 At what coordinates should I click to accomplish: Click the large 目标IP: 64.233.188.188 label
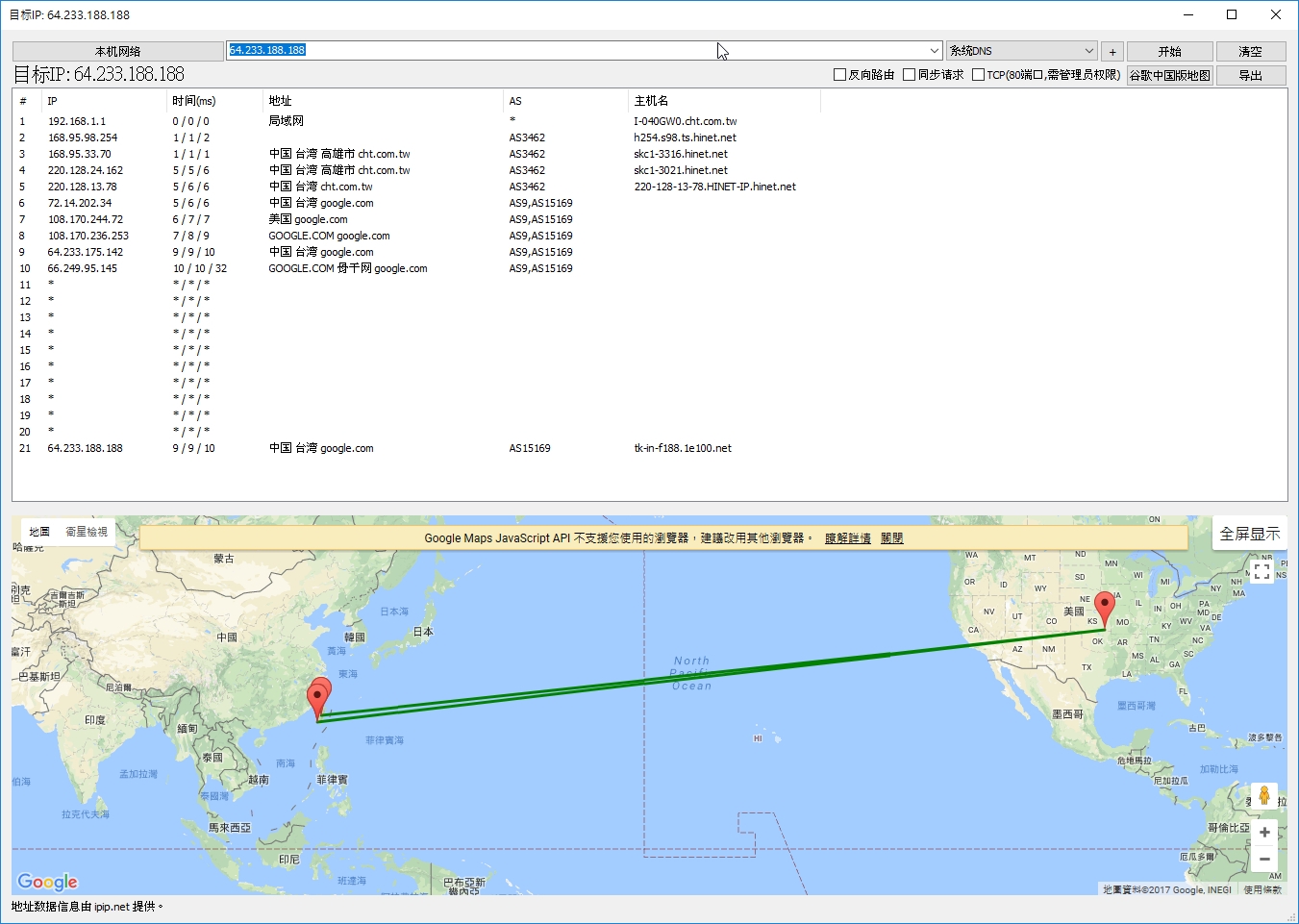coord(99,74)
